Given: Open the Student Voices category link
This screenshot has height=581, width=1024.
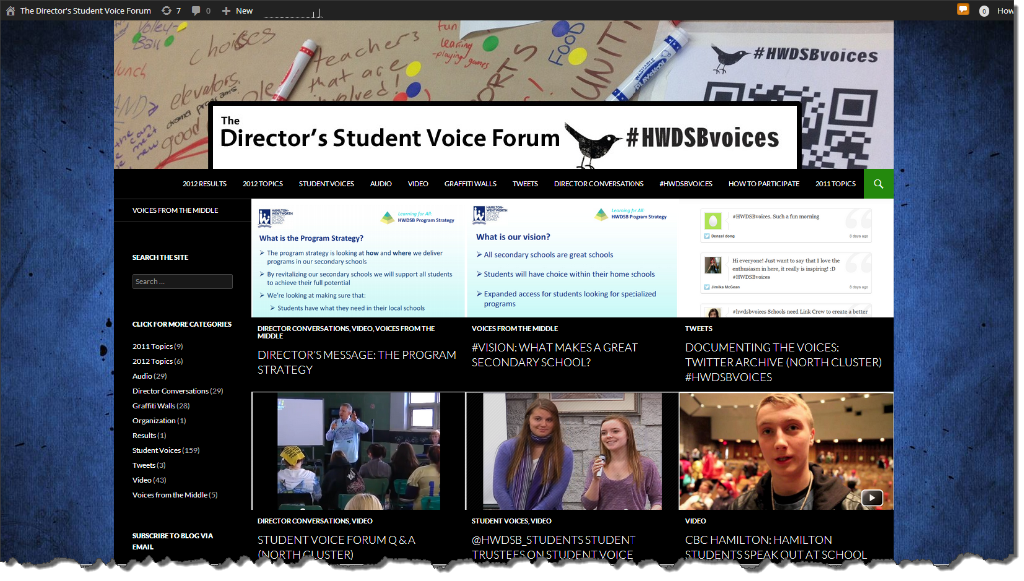Looking at the screenshot, I should tap(157, 451).
